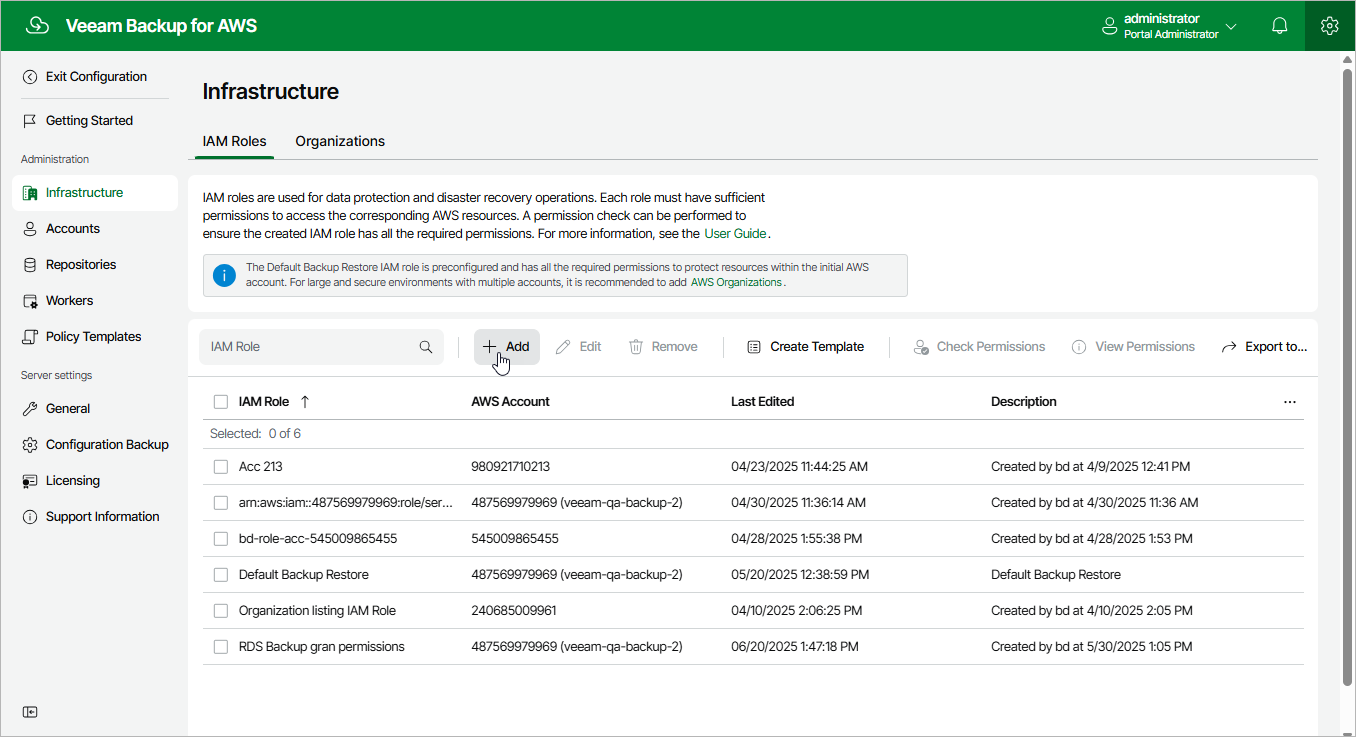The image size is (1356, 737).
Task: Click the Configuration Backup gear icon
Action: click(30, 445)
